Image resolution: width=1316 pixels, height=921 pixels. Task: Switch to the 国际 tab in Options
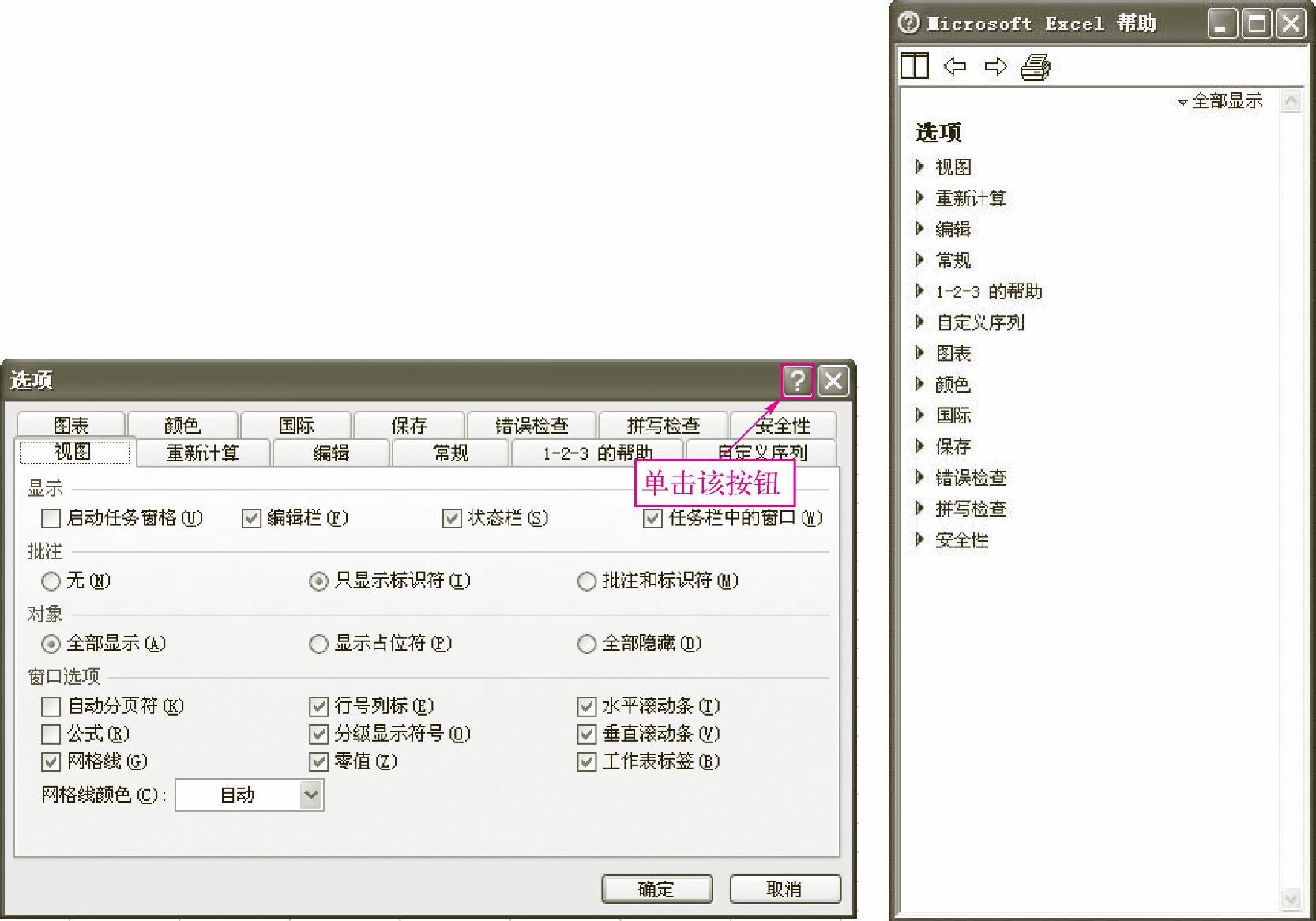coord(295,425)
